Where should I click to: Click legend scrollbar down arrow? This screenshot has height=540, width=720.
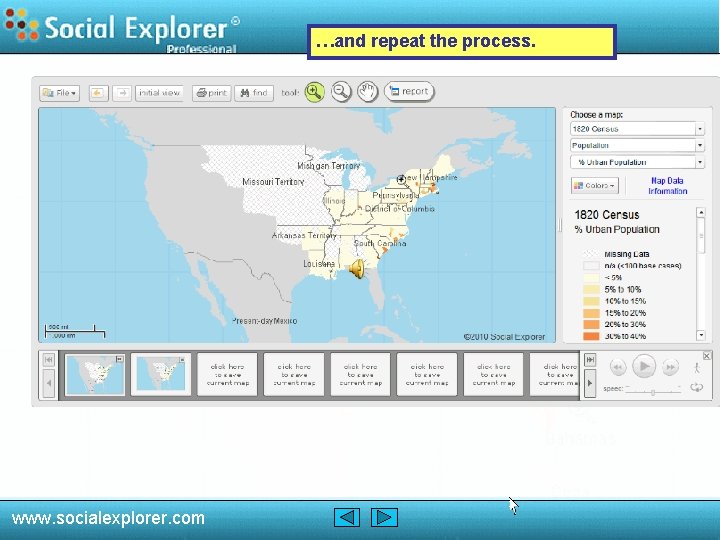(x=701, y=335)
